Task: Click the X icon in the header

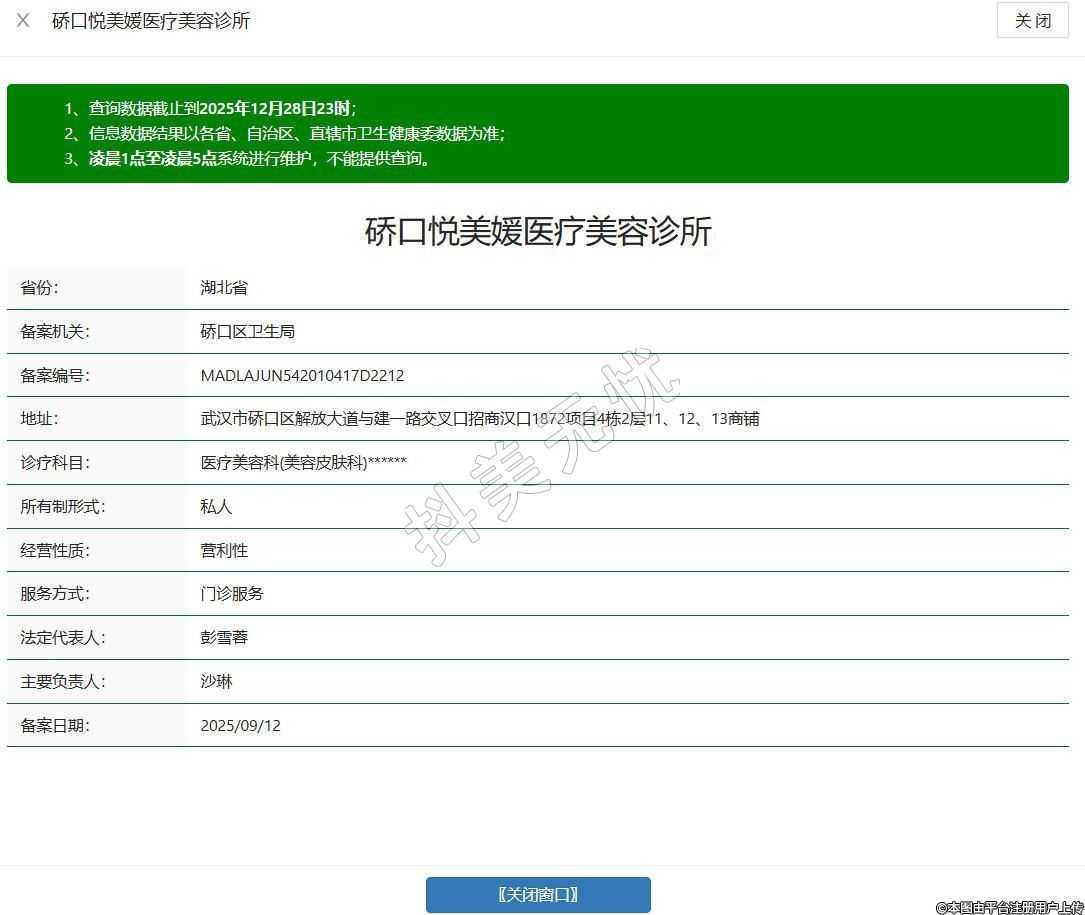Action: 23,20
